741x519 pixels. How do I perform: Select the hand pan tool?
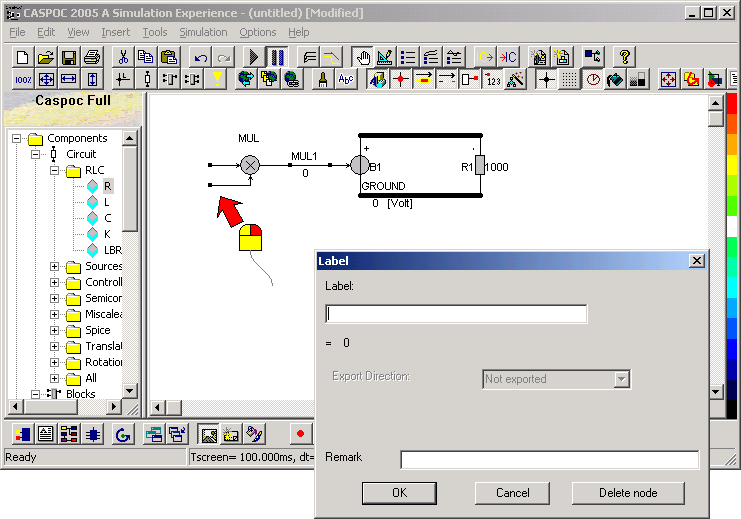point(363,57)
